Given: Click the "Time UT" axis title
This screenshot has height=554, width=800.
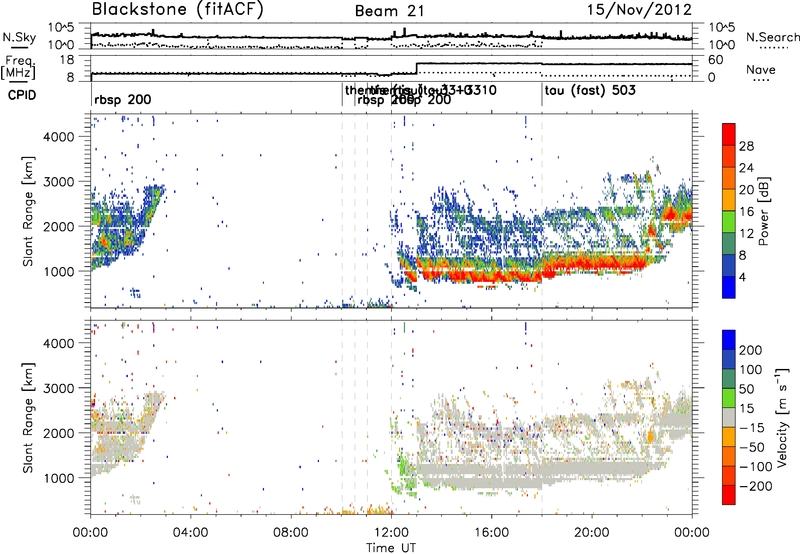Looking at the screenshot, I should (x=391, y=547).
